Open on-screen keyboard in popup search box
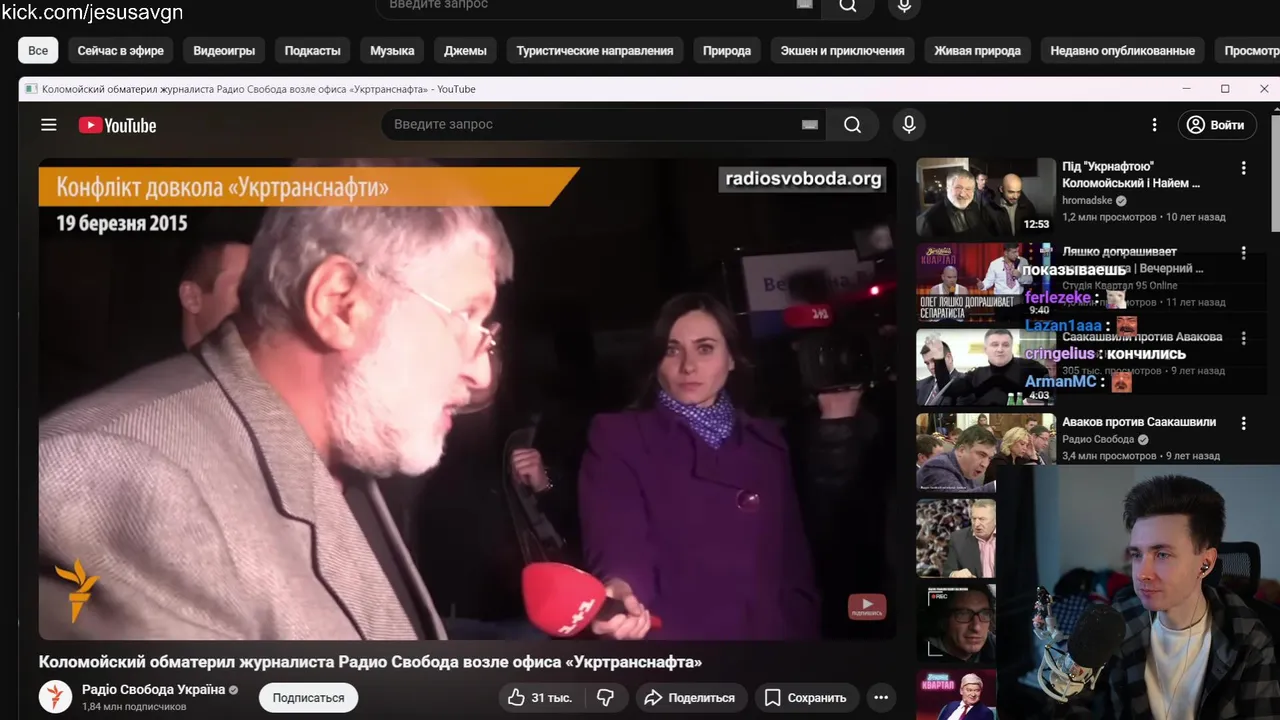The height and width of the screenshot is (720, 1280). coord(810,125)
